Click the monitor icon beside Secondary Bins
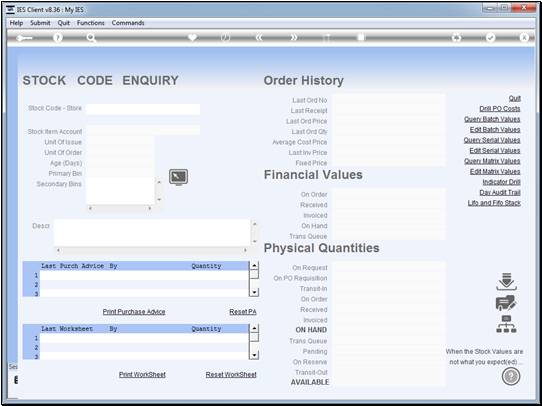 tap(178, 177)
